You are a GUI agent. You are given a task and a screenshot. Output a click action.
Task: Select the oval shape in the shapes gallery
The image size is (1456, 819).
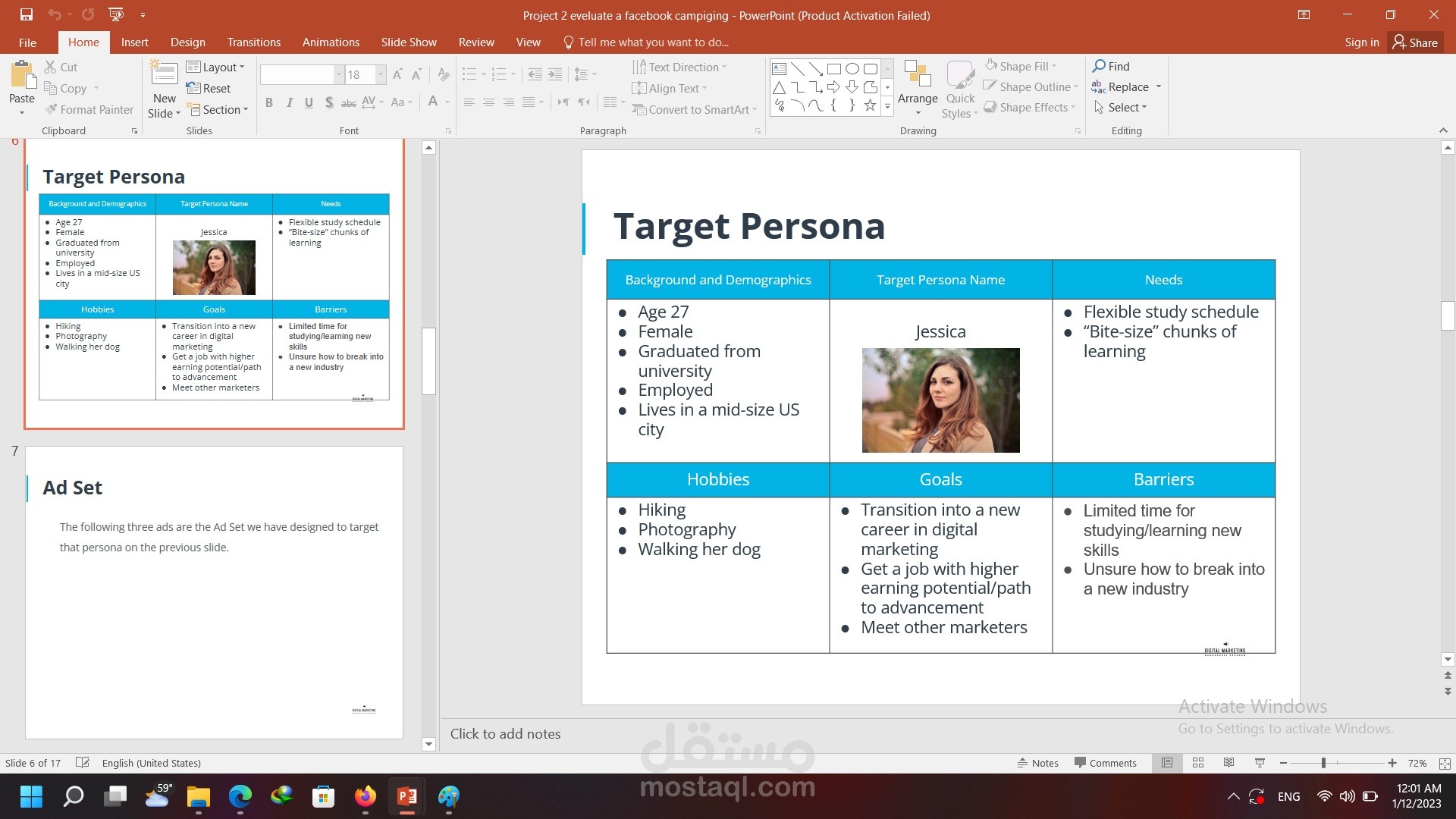coord(852,68)
